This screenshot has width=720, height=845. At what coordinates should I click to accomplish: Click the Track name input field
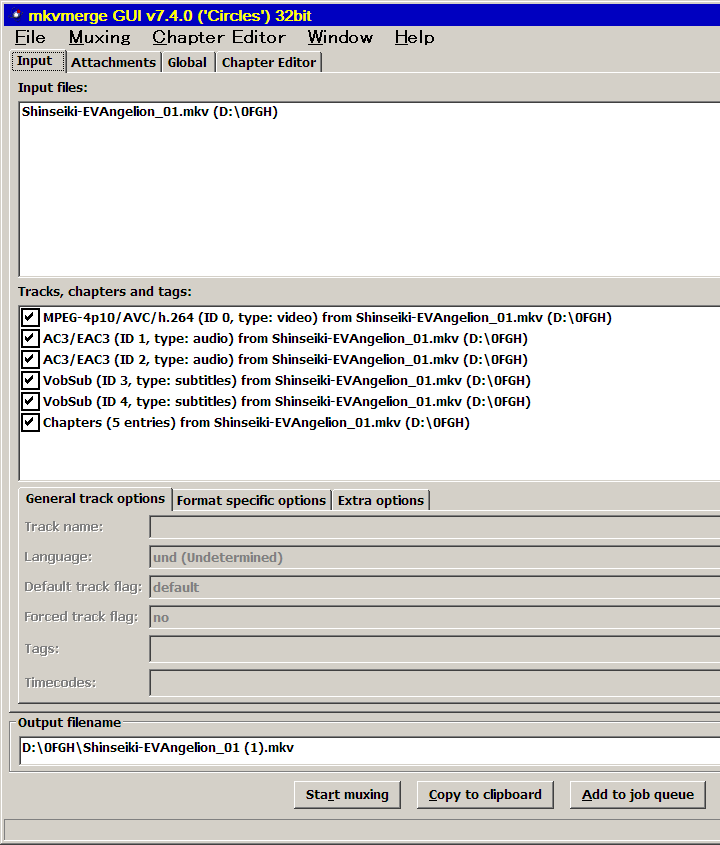(x=434, y=527)
